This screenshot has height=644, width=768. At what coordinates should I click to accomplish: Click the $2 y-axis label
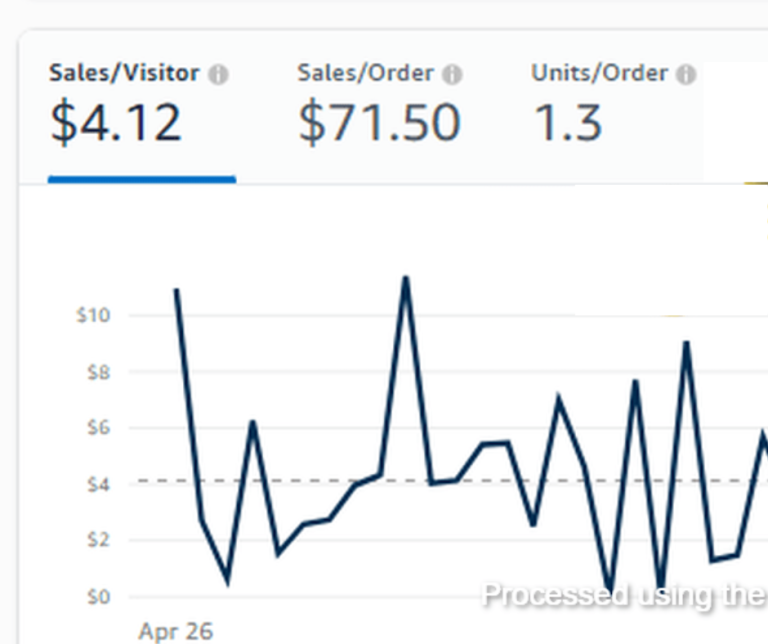(x=96, y=540)
